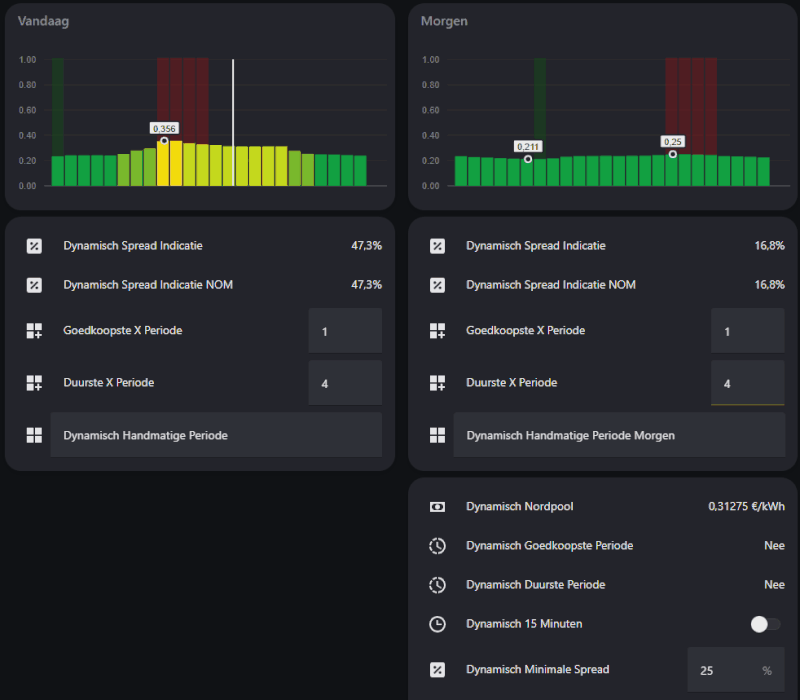
Task: Edit the Dynamisch Minimale Spread percentage field
Action: click(x=736, y=670)
